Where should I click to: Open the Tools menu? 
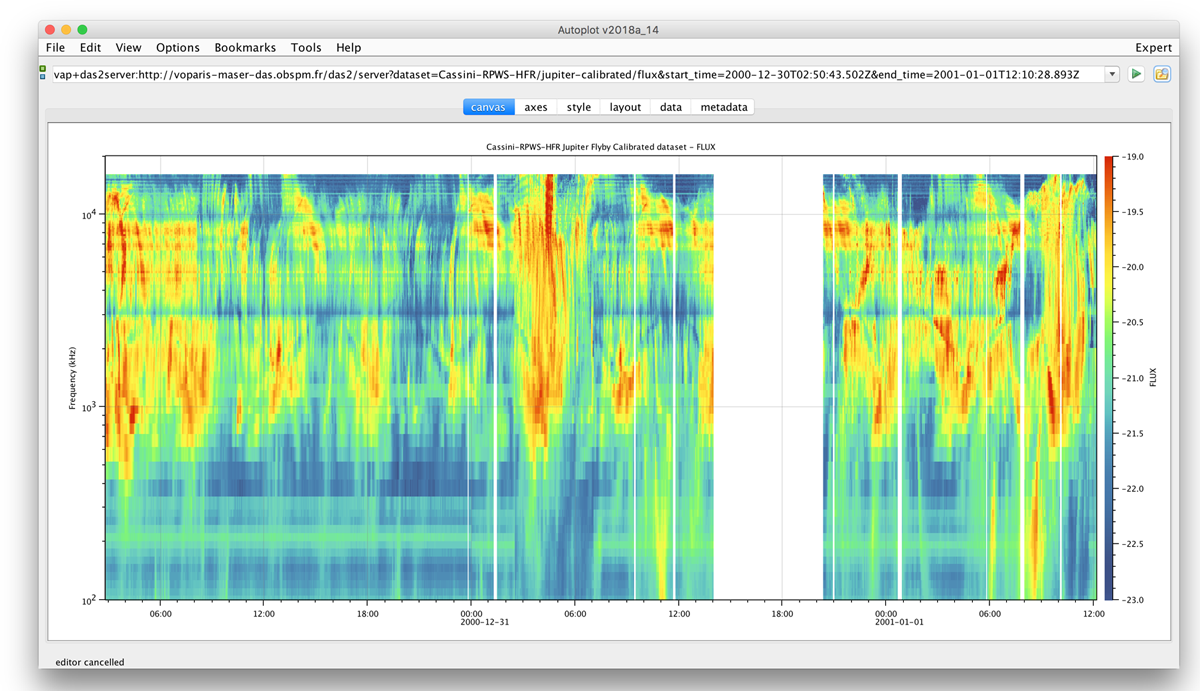click(306, 47)
